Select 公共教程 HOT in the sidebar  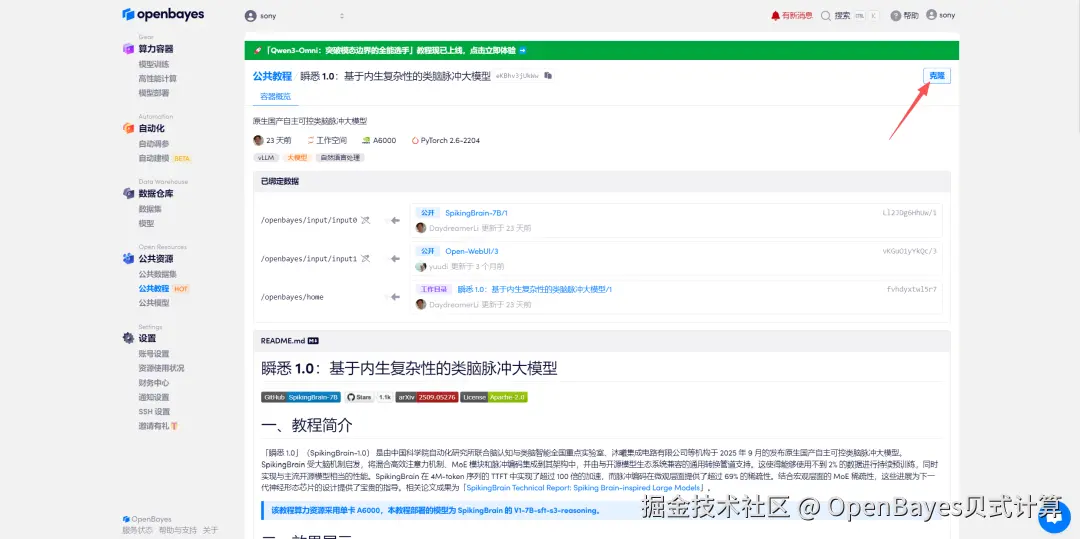point(164,288)
